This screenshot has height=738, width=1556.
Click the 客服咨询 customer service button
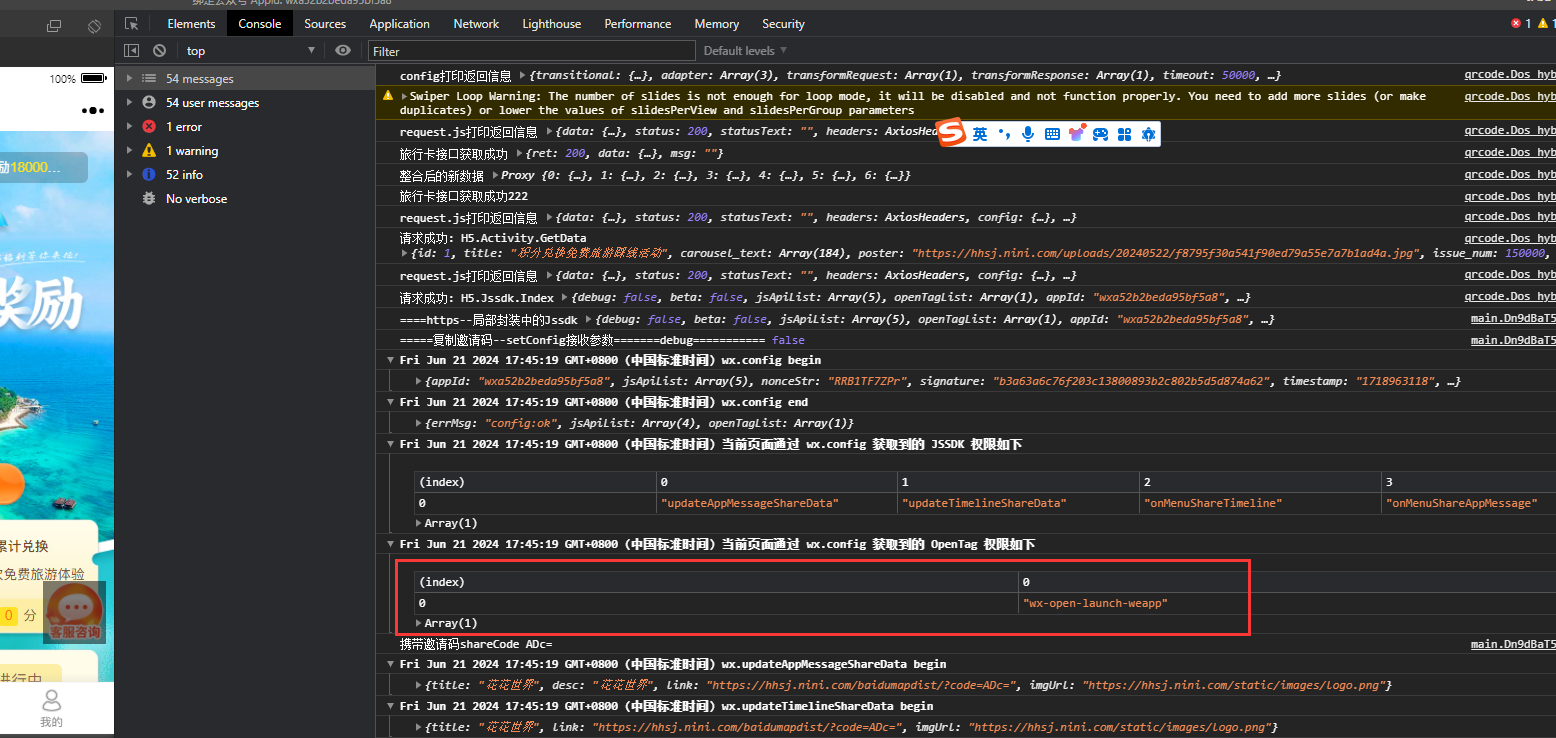pos(75,612)
